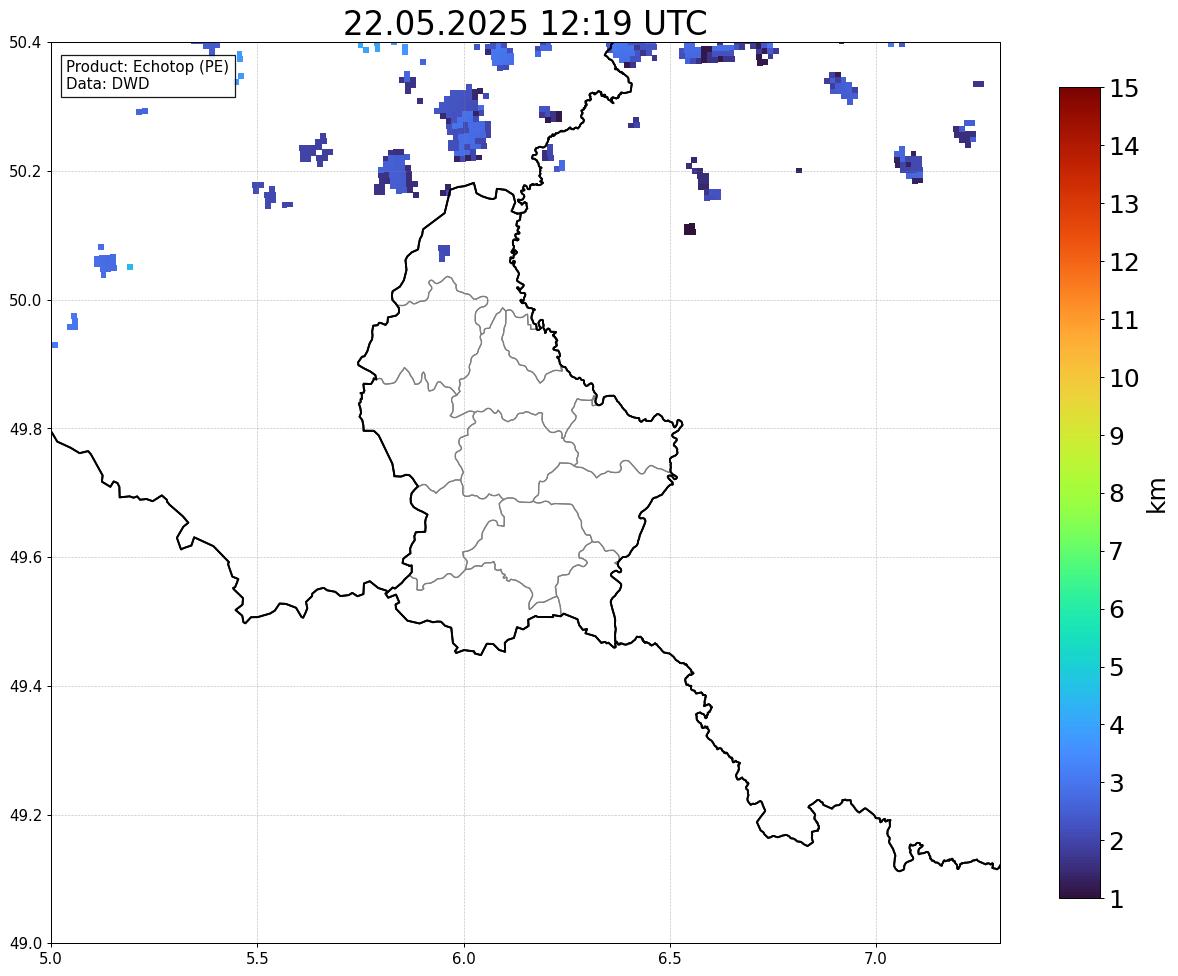Click the blue 3 km colorbar section

coord(1080,783)
